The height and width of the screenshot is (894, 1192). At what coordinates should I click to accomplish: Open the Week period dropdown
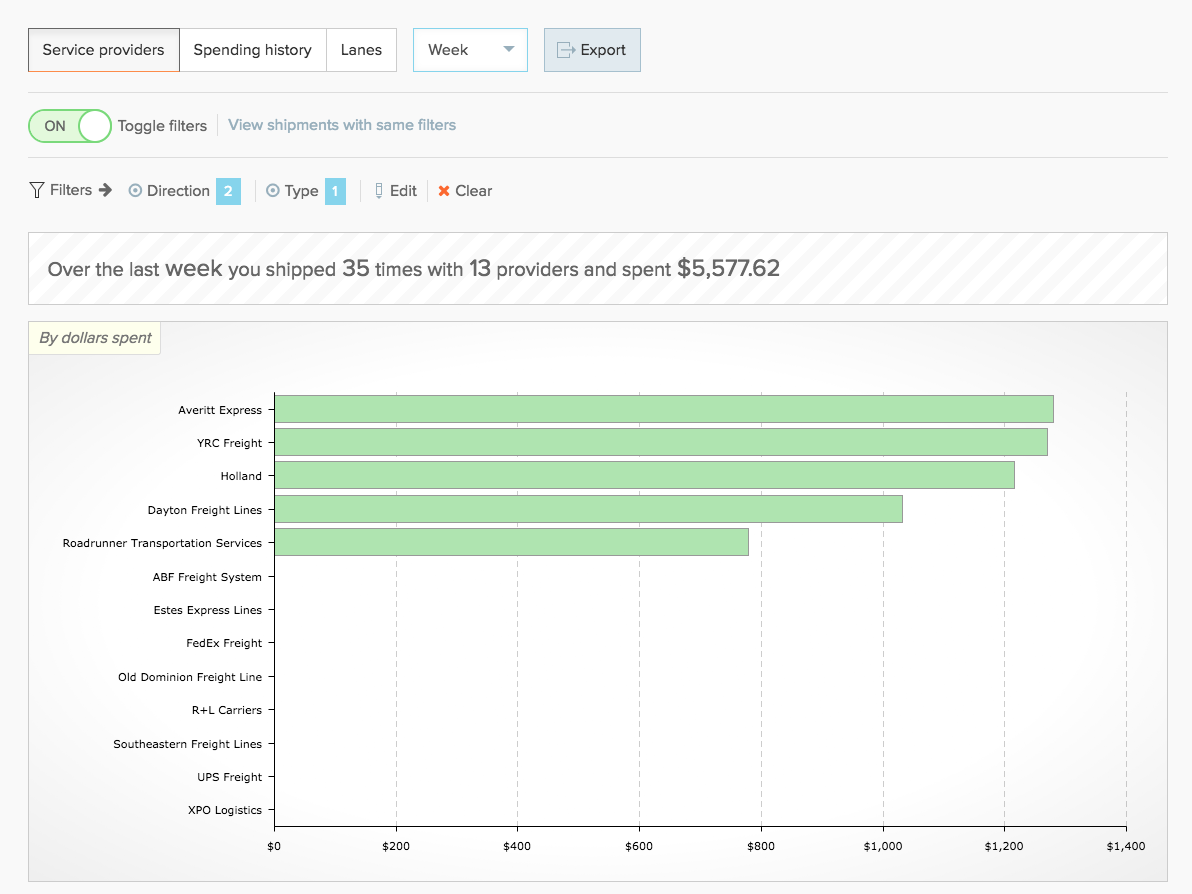(470, 50)
